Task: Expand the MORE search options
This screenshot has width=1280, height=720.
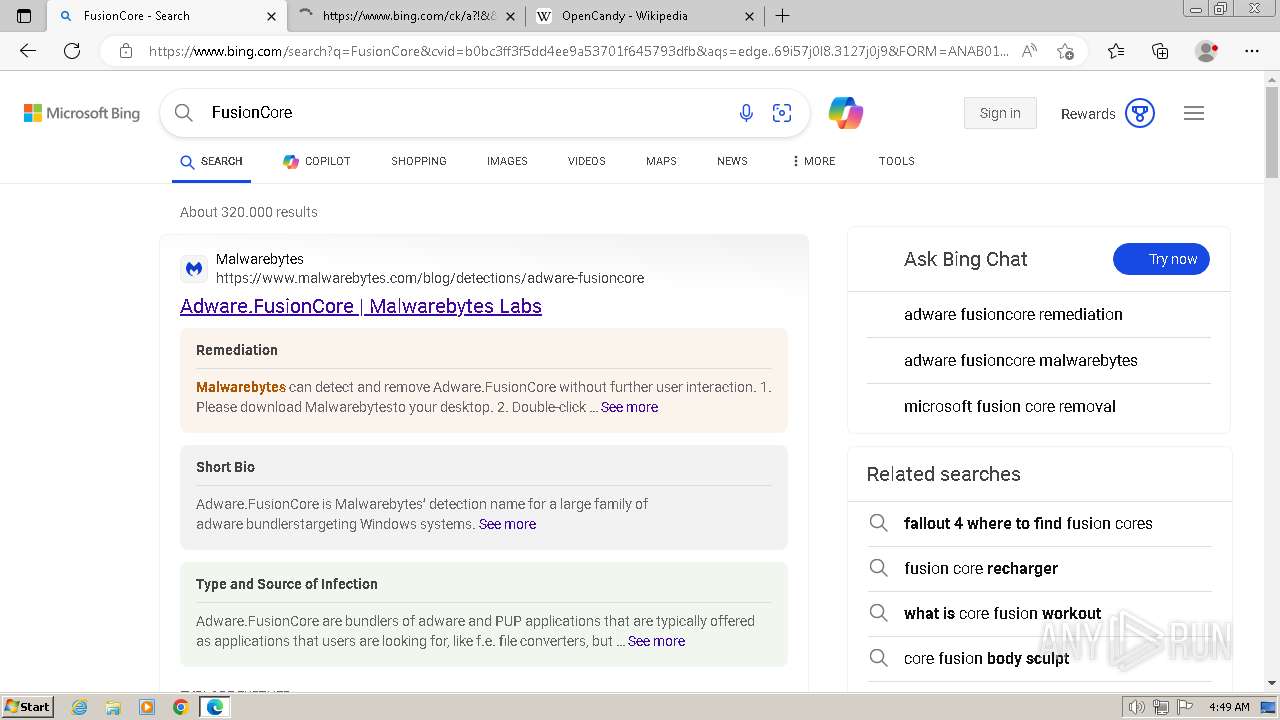Action: (813, 161)
